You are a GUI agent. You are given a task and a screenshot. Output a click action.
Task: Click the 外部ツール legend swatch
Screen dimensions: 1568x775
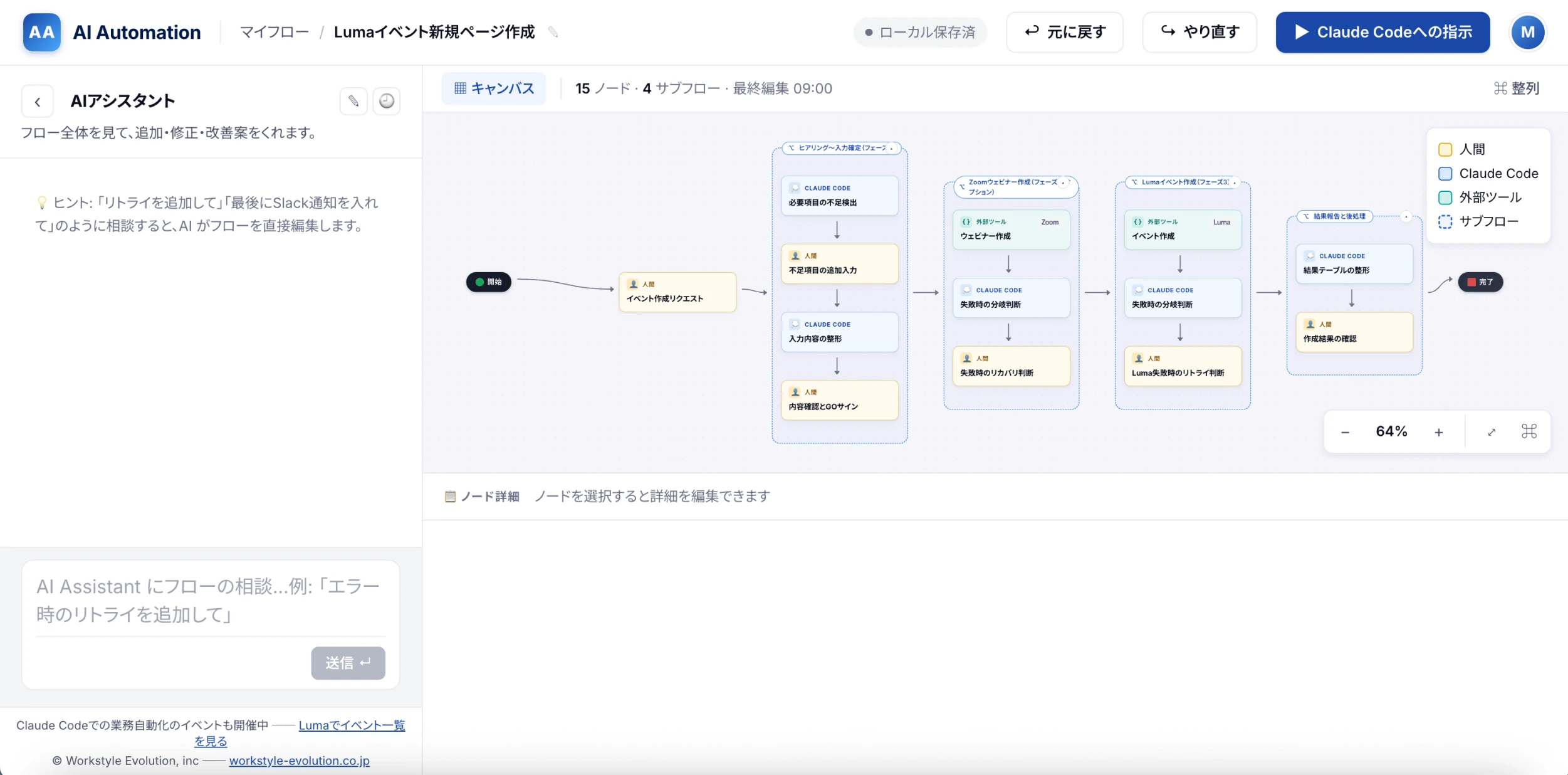pyautogui.click(x=1445, y=198)
